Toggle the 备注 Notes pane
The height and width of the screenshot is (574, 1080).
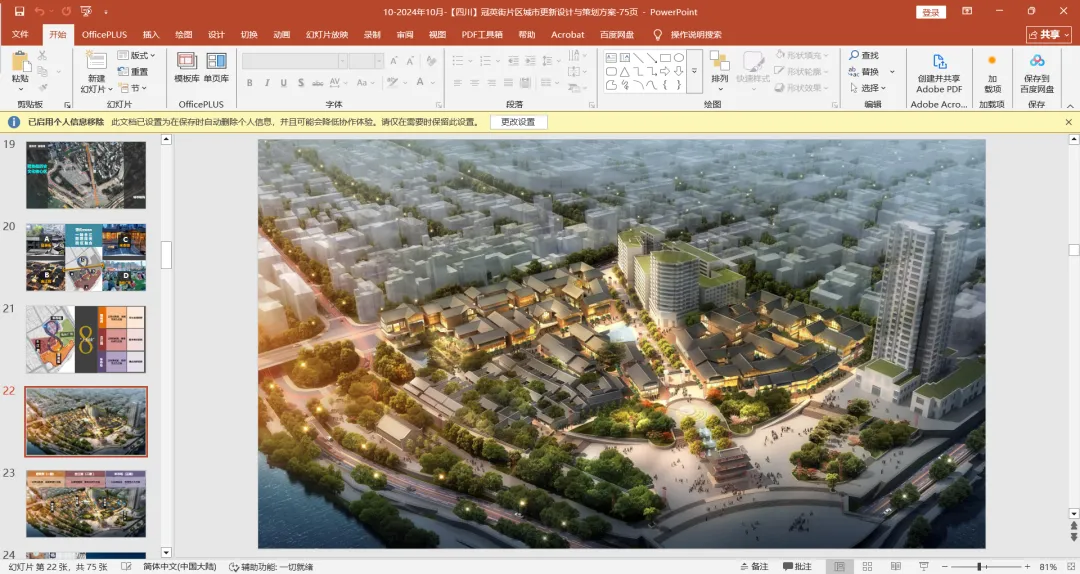[755, 566]
